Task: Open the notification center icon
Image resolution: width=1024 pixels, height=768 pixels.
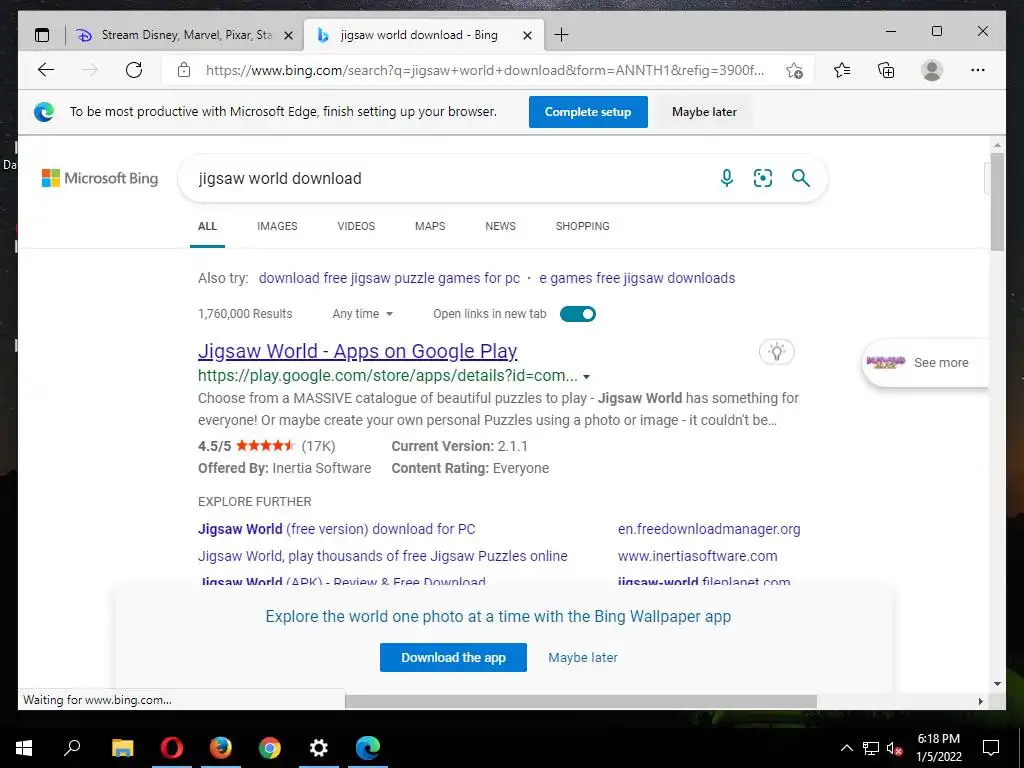Action: [x=991, y=748]
